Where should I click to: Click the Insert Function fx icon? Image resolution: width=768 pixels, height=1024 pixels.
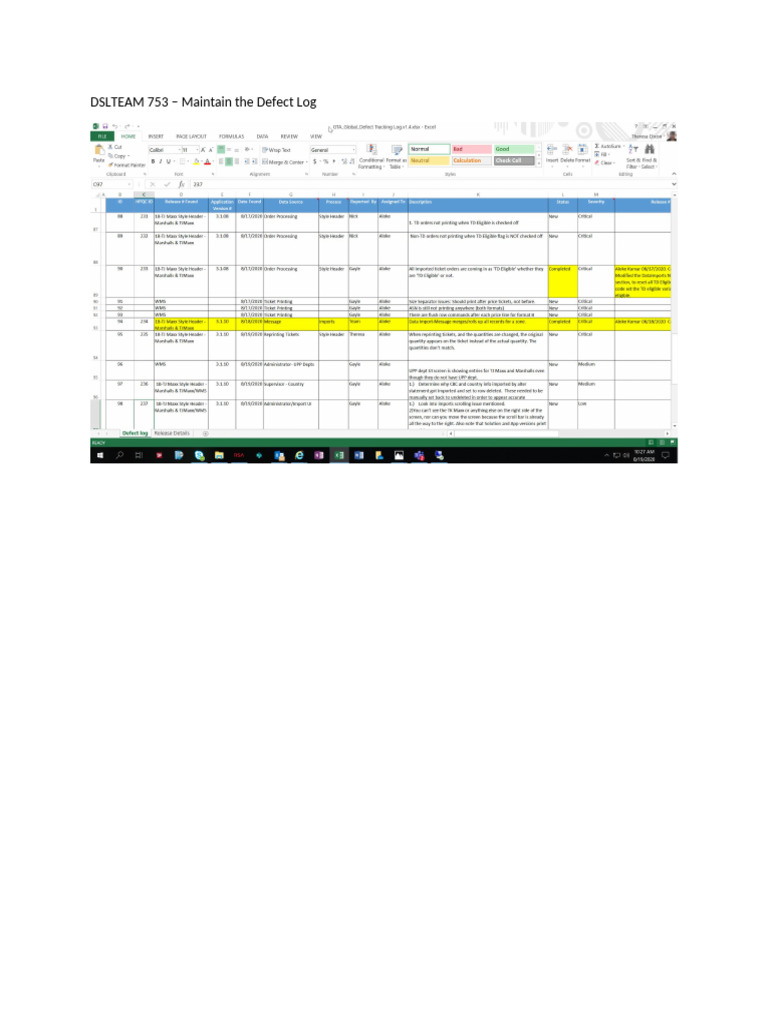(182, 184)
